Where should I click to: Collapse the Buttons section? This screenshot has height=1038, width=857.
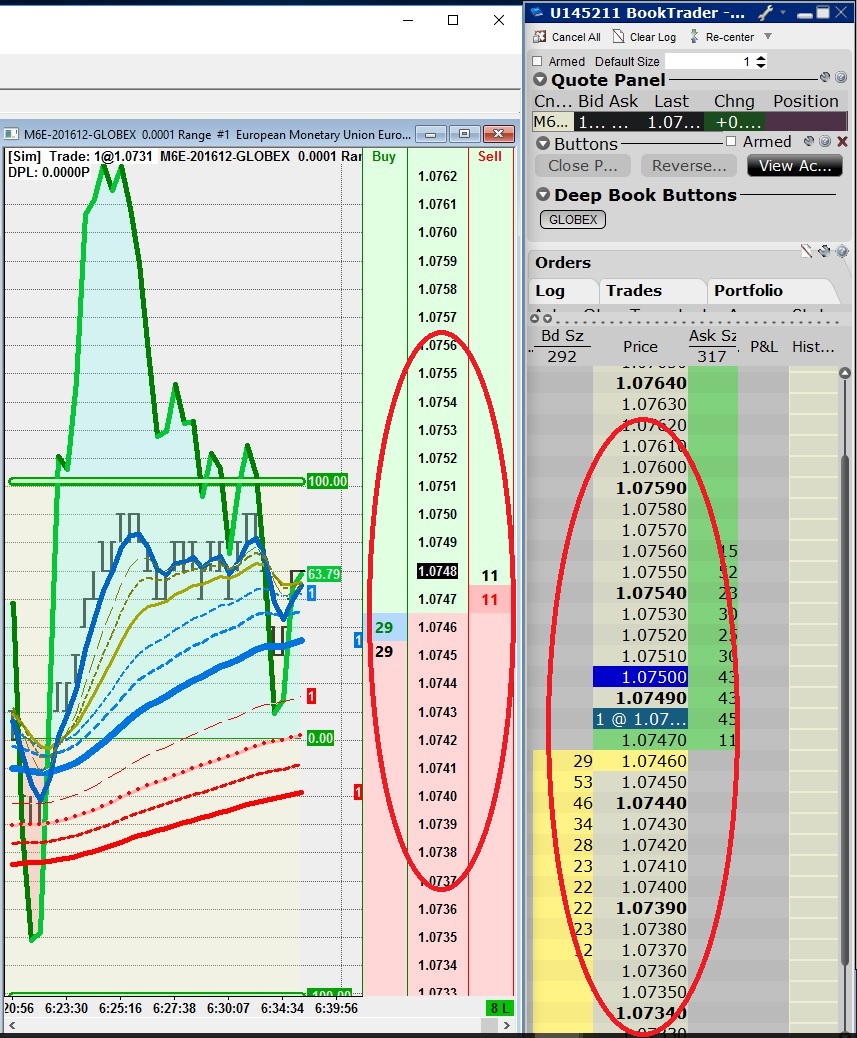pyautogui.click(x=543, y=144)
